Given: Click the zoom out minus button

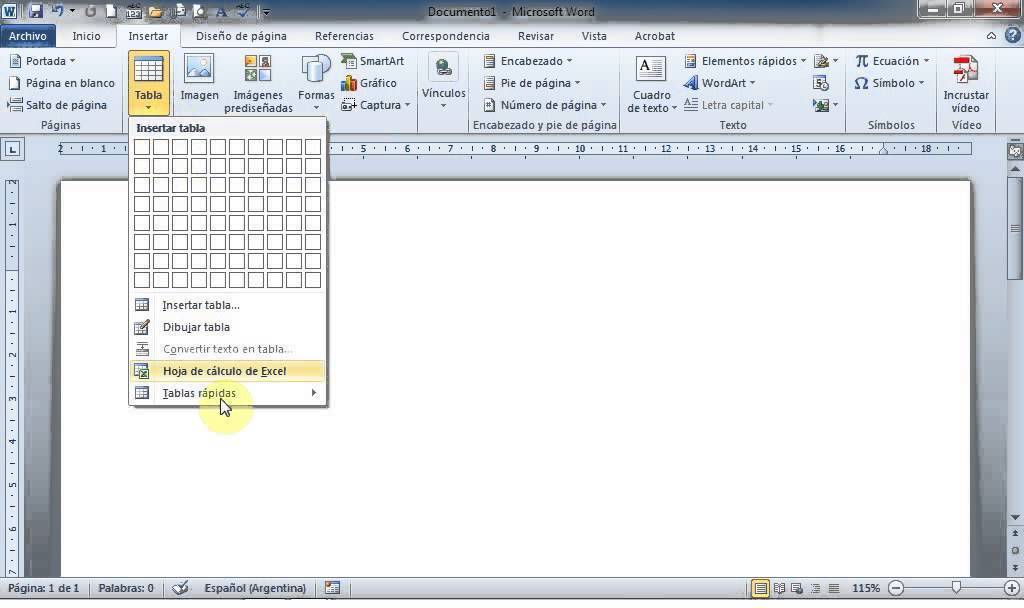Looking at the screenshot, I should pyautogui.click(x=896, y=588).
